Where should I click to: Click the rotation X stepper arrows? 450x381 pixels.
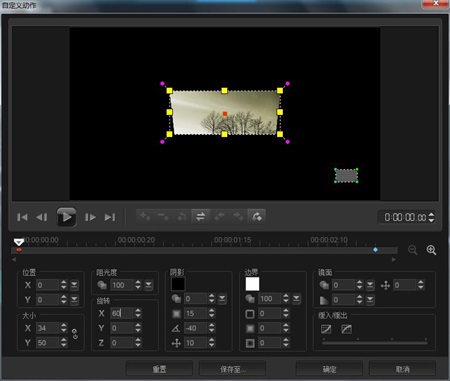point(138,313)
